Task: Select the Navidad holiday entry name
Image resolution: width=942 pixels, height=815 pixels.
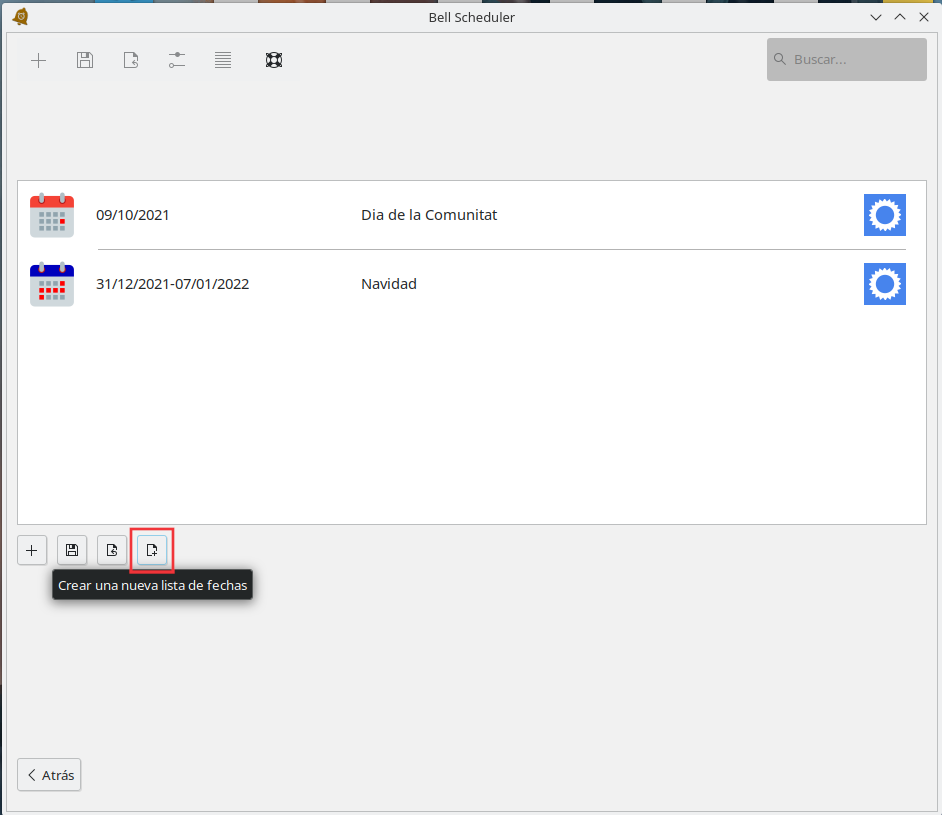Action: 389,284
